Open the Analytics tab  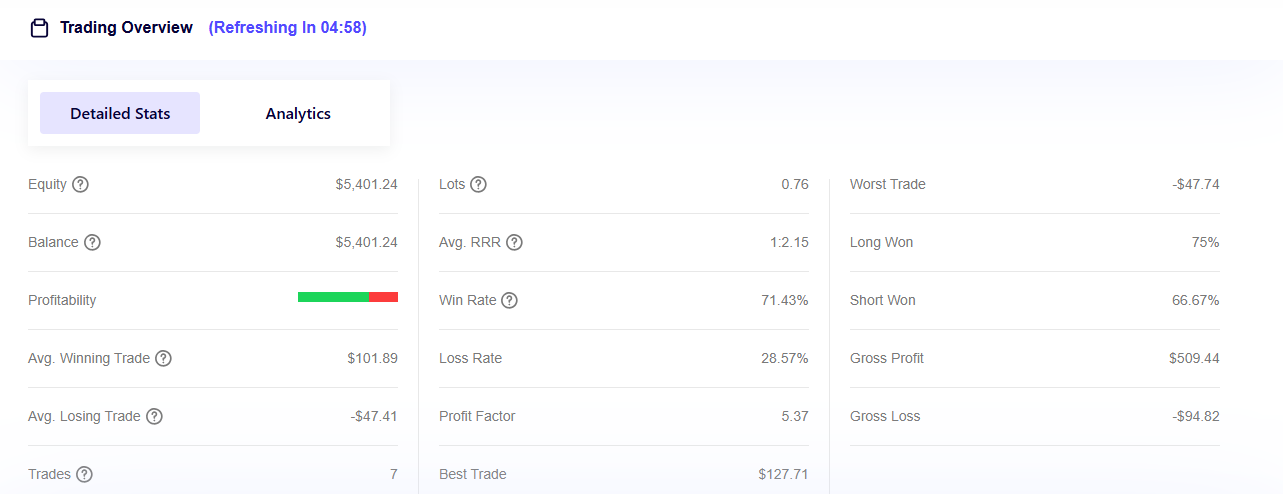[298, 113]
